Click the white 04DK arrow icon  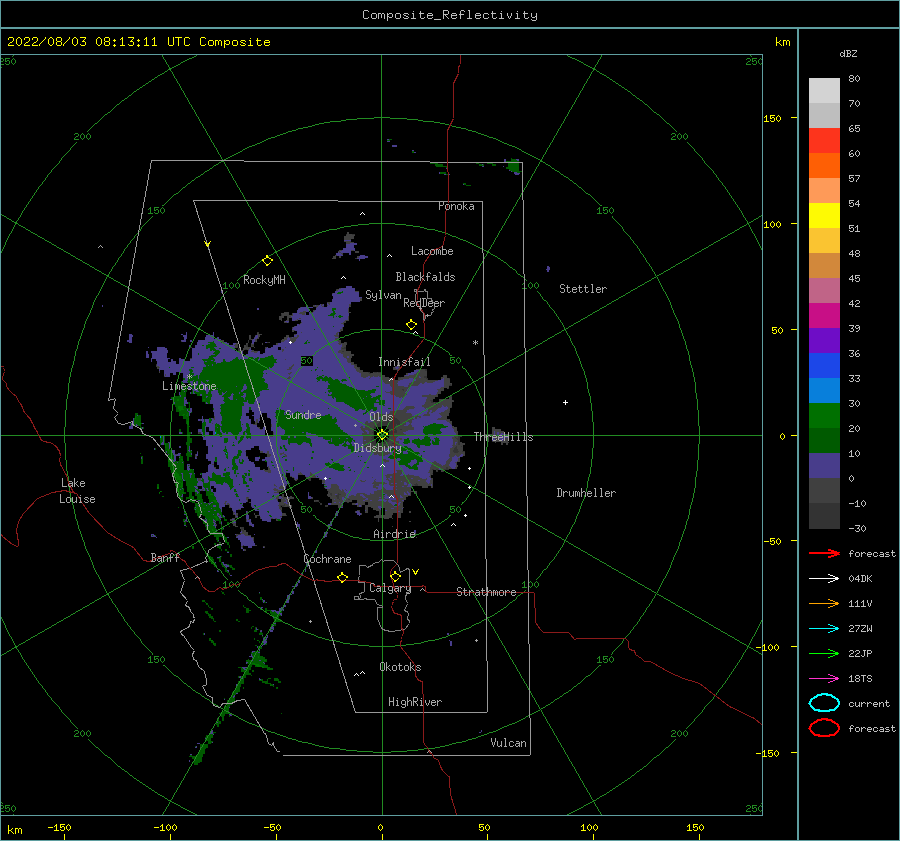tap(824, 578)
